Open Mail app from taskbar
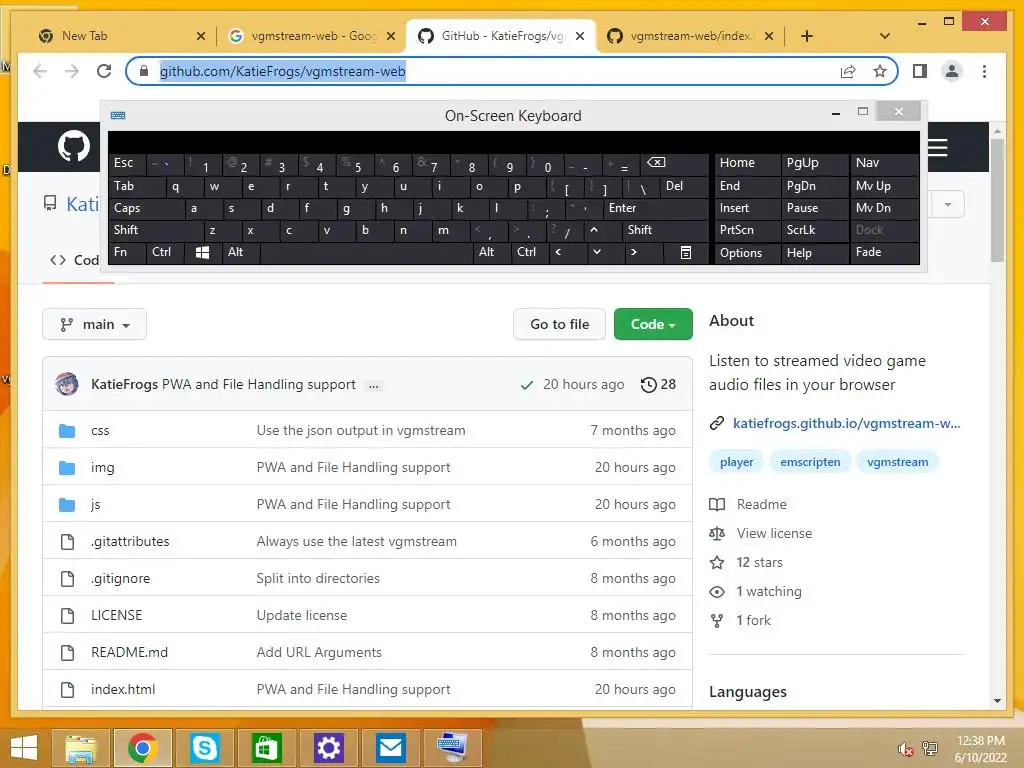Viewport: 1024px width, 768px height. pos(391,748)
